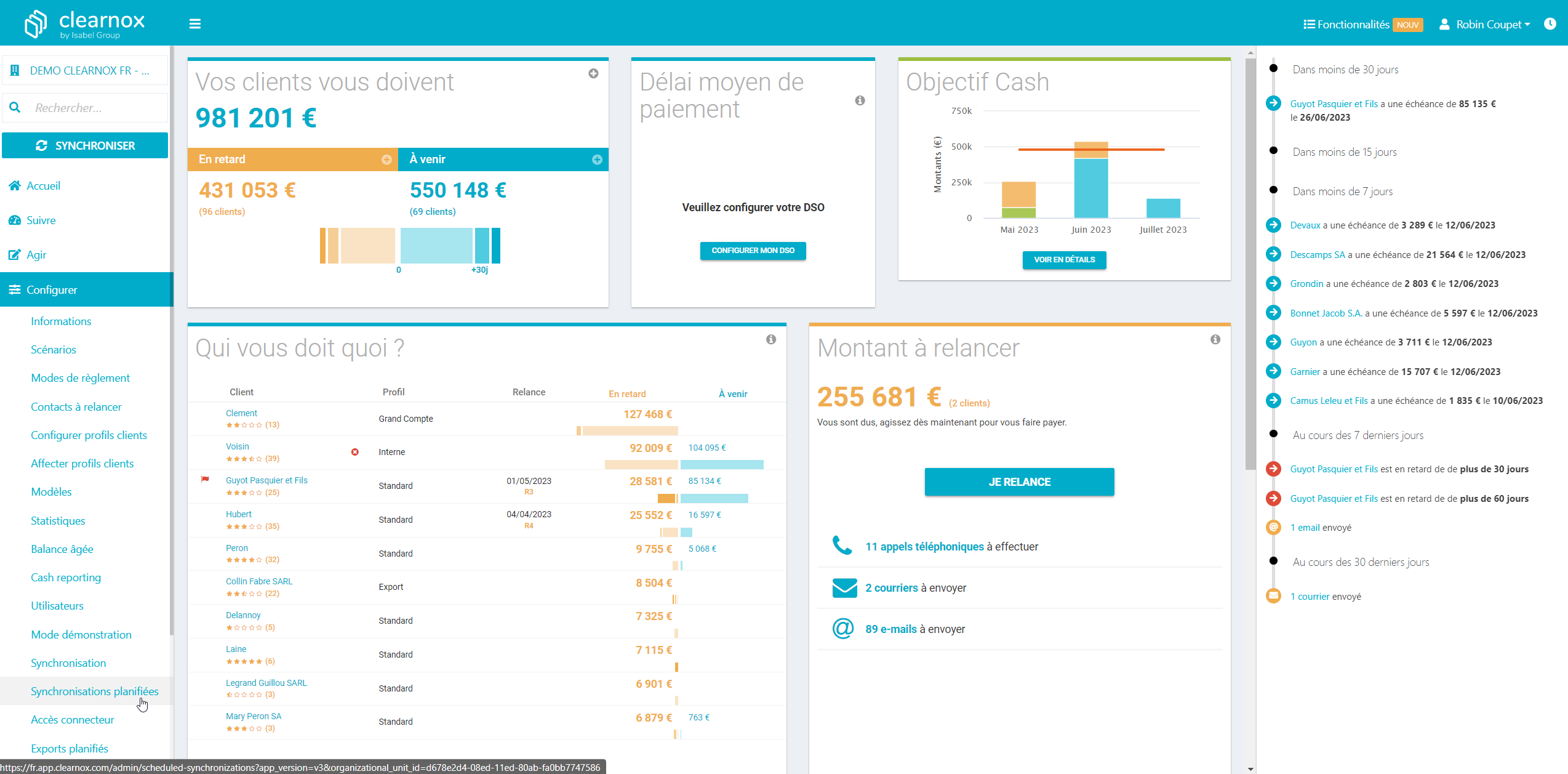Click CONFIGURER MON DSO button
This screenshot has width=1568, height=774.
753,251
